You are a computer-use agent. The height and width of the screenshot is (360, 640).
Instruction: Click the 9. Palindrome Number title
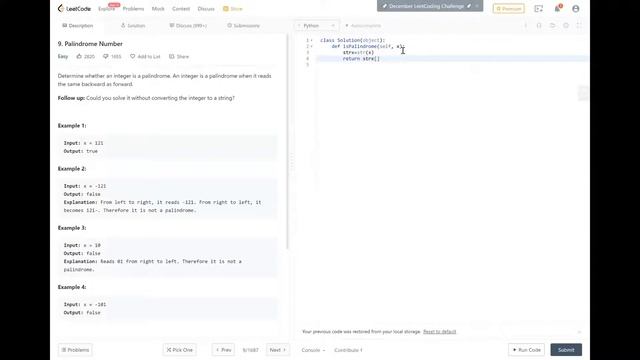coord(90,44)
